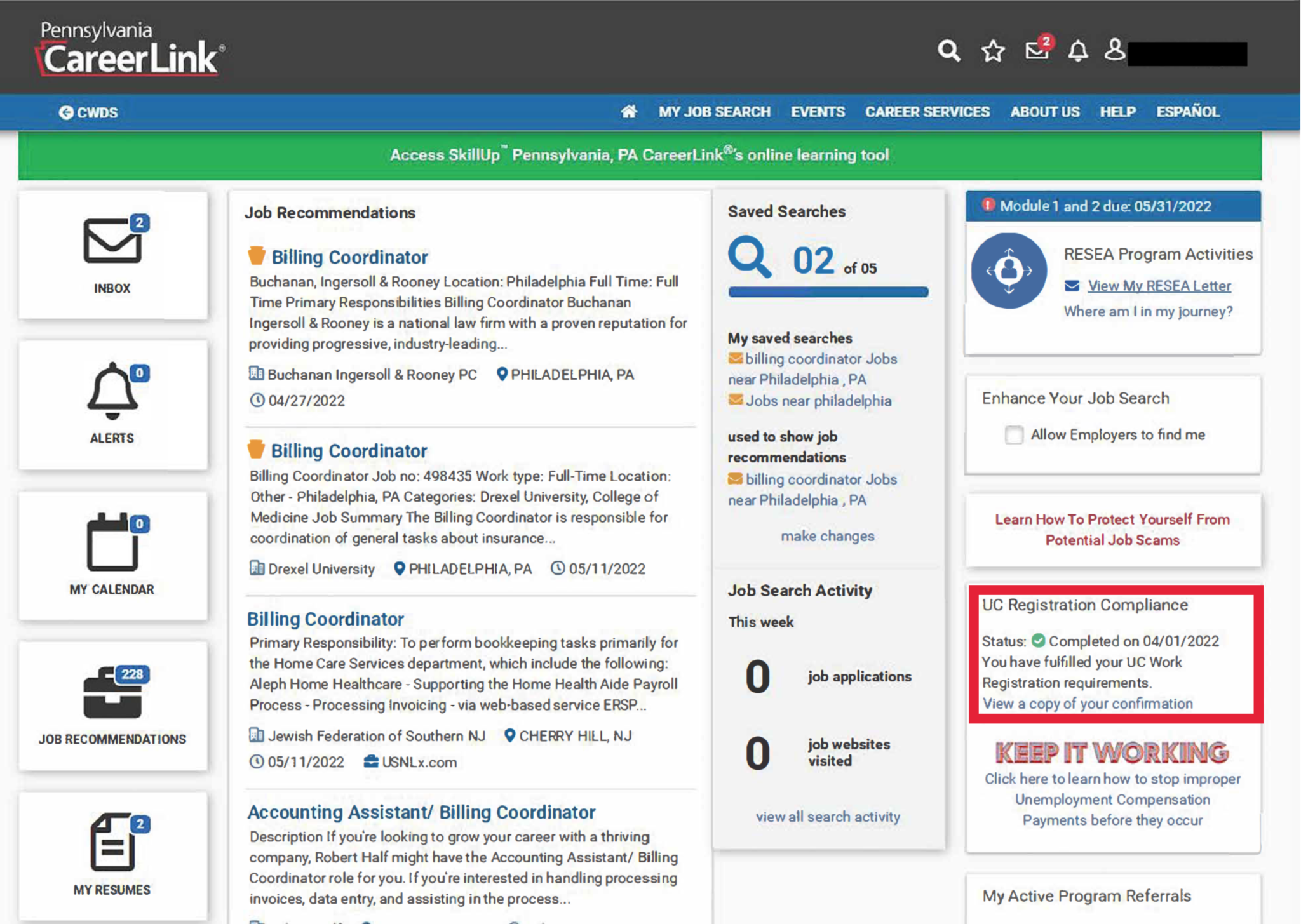Click make changes under saved searches
The width and height of the screenshot is (1301, 924).
(x=826, y=536)
